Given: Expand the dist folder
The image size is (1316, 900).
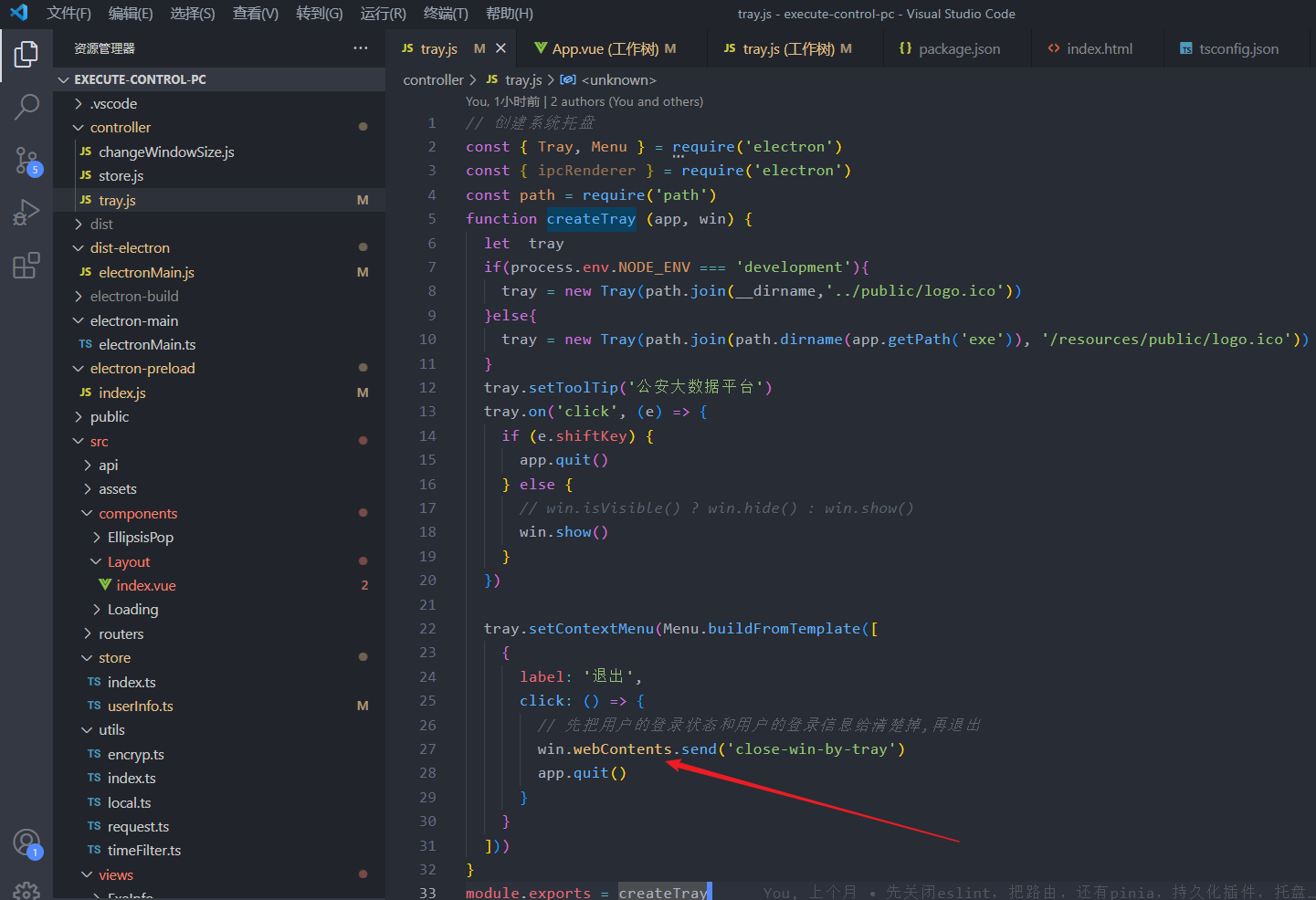Looking at the screenshot, I should [219, 225].
